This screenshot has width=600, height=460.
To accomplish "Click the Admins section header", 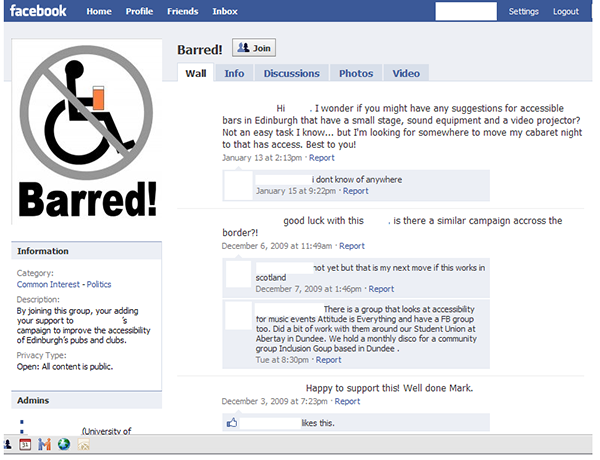I will pyautogui.click(x=86, y=400).
